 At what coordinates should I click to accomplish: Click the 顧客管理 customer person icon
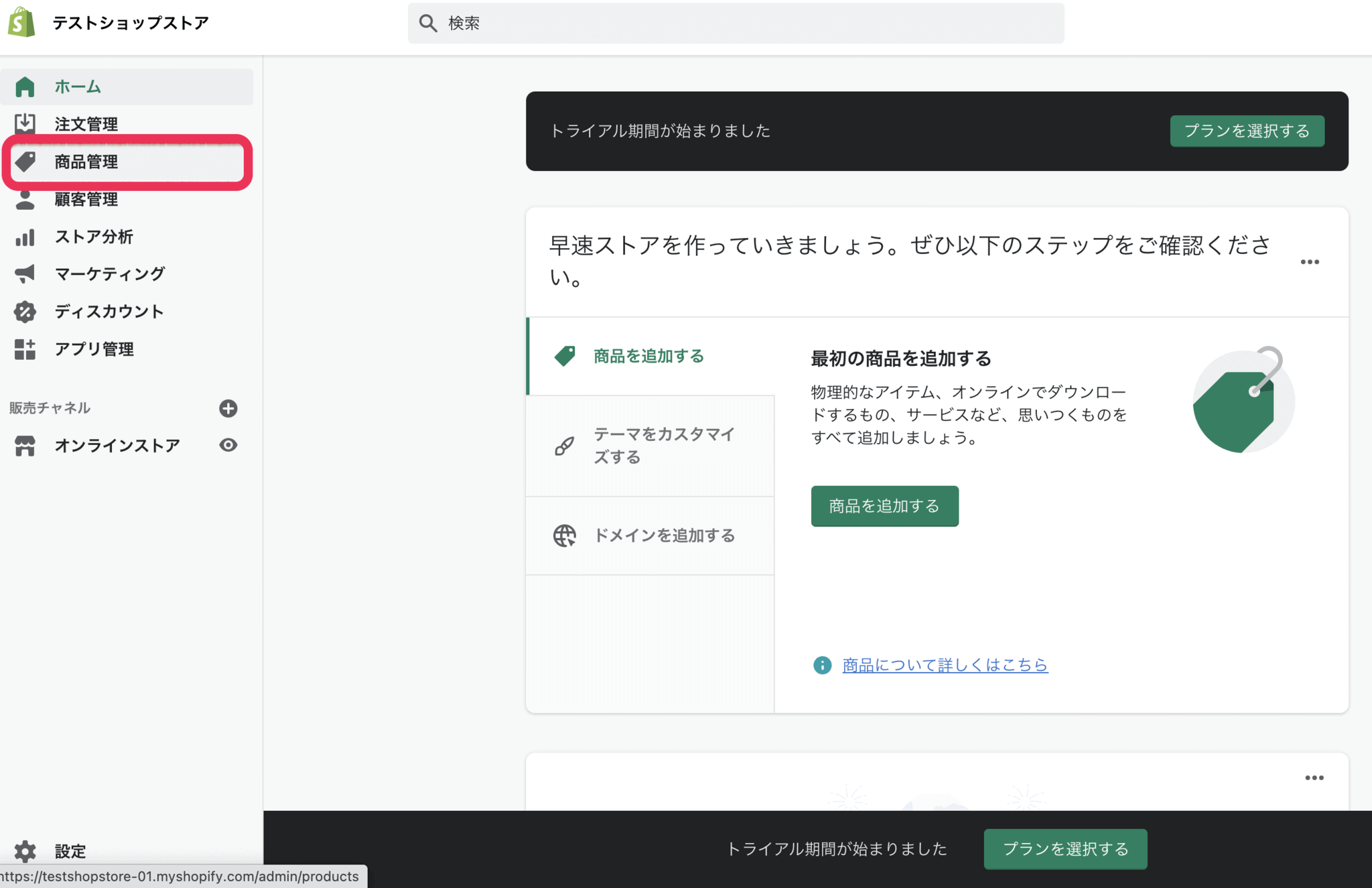25,200
